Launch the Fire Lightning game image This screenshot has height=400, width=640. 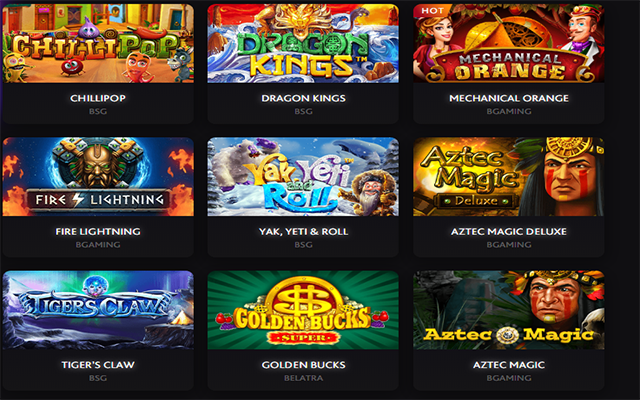click(98, 177)
